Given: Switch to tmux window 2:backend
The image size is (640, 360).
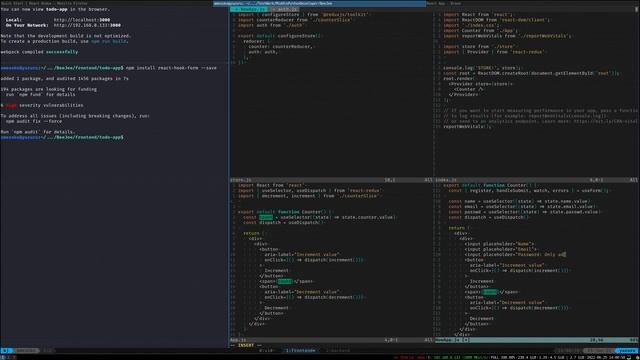Looking at the screenshot, I should 338,351.
